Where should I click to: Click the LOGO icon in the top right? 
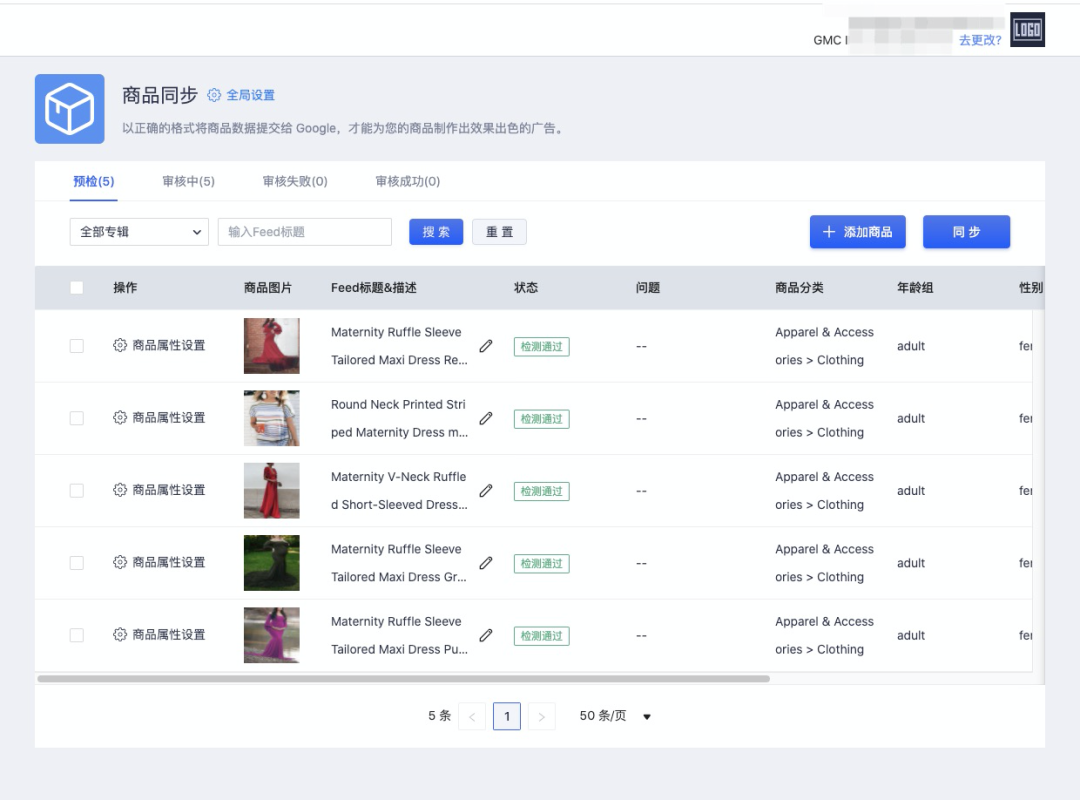1027,30
